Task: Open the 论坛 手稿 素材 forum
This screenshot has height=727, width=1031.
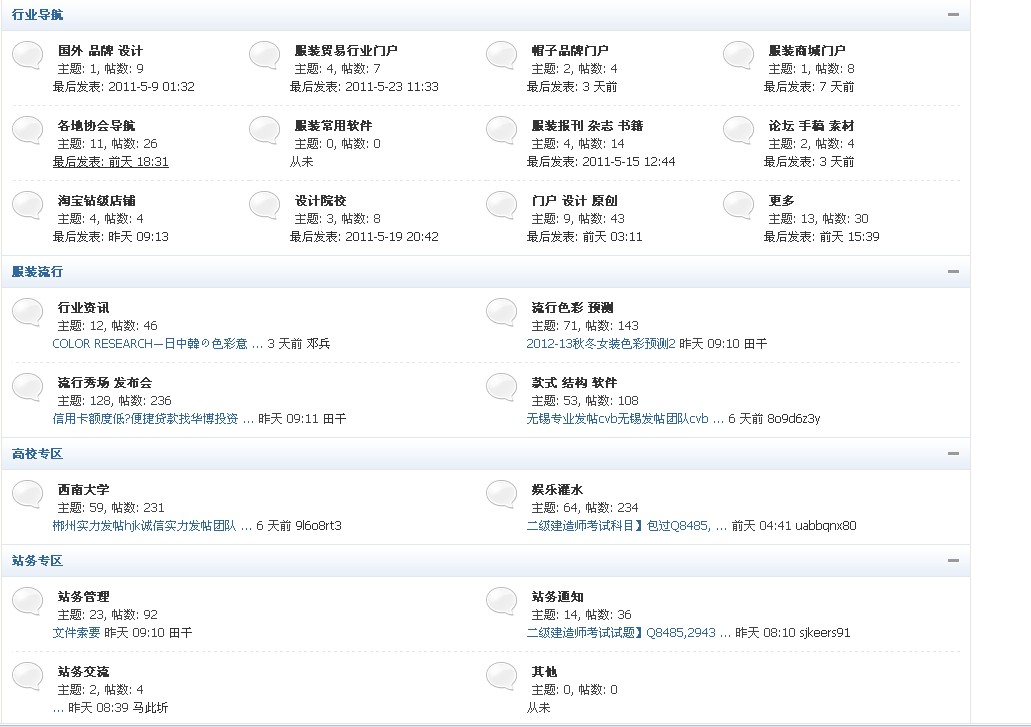Action: pyautogui.click(x=811, y=126)
